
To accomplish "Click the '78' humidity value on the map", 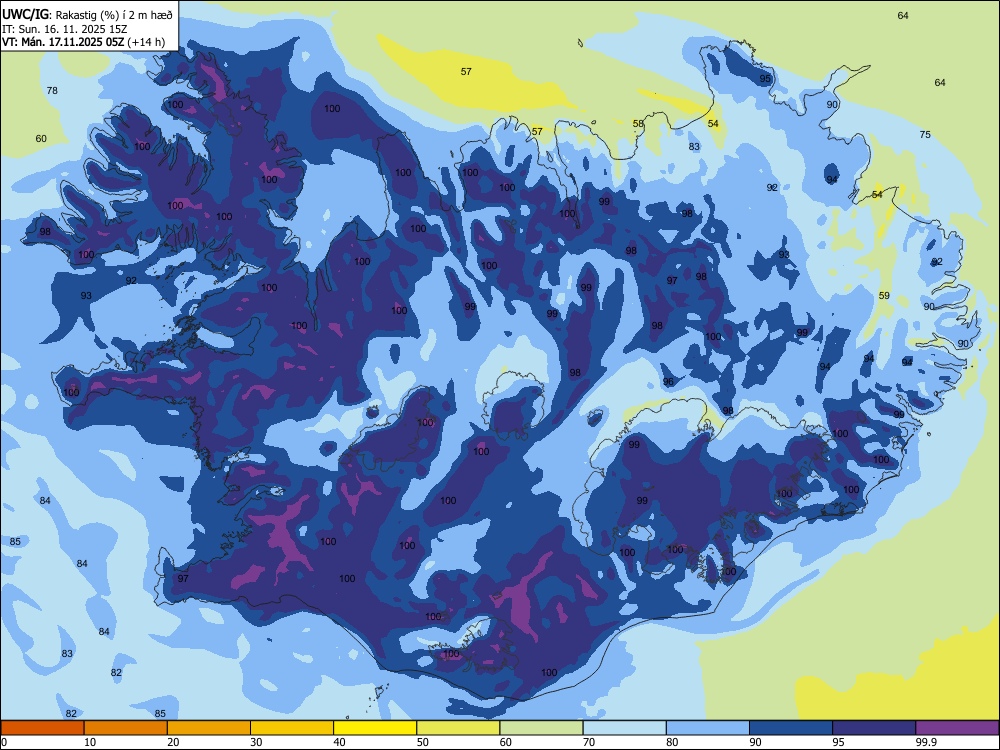I will pyautogui.click(x=52, y=91).
